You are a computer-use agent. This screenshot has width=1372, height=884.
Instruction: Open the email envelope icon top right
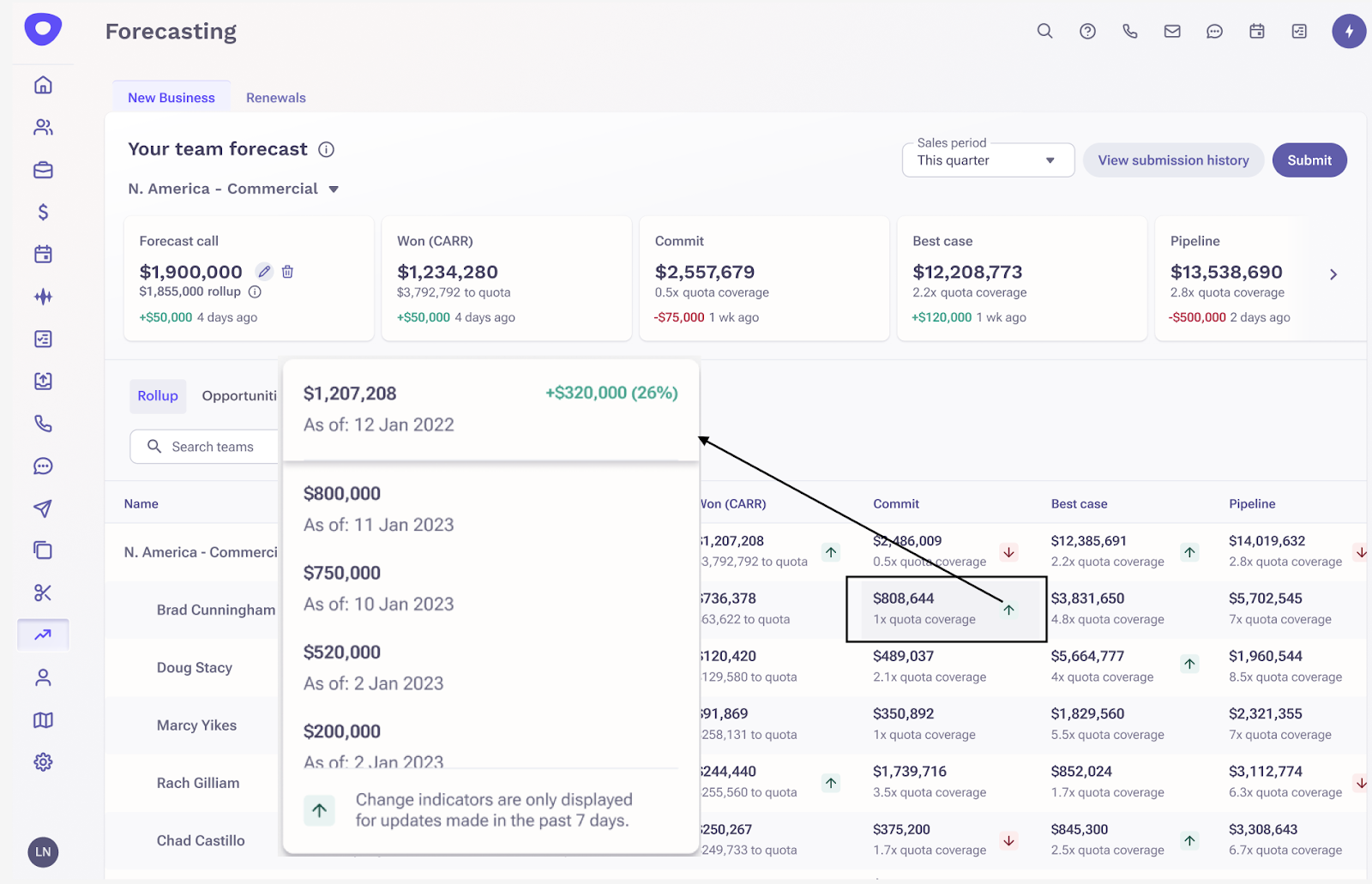[1172, 31]
